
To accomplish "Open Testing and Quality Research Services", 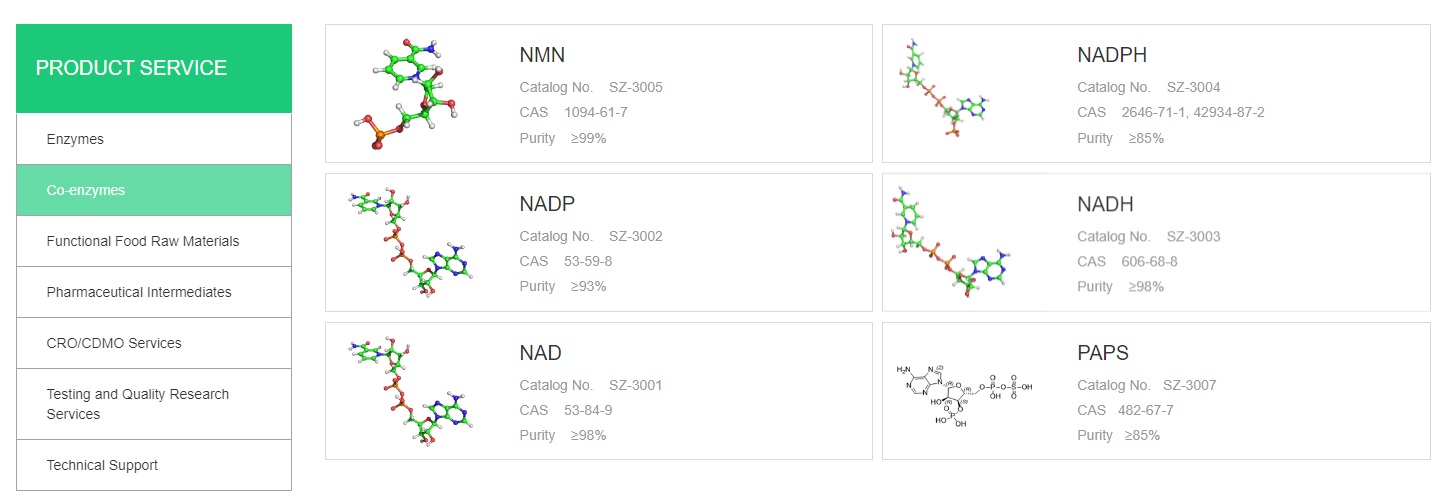I will click(x=138, y=404).
